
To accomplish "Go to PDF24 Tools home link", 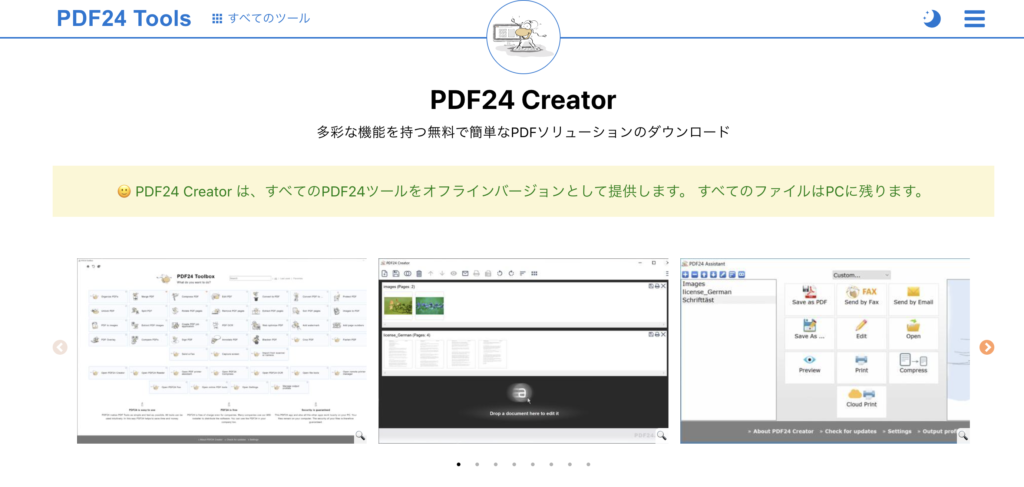I will click(x=124, y=18).
